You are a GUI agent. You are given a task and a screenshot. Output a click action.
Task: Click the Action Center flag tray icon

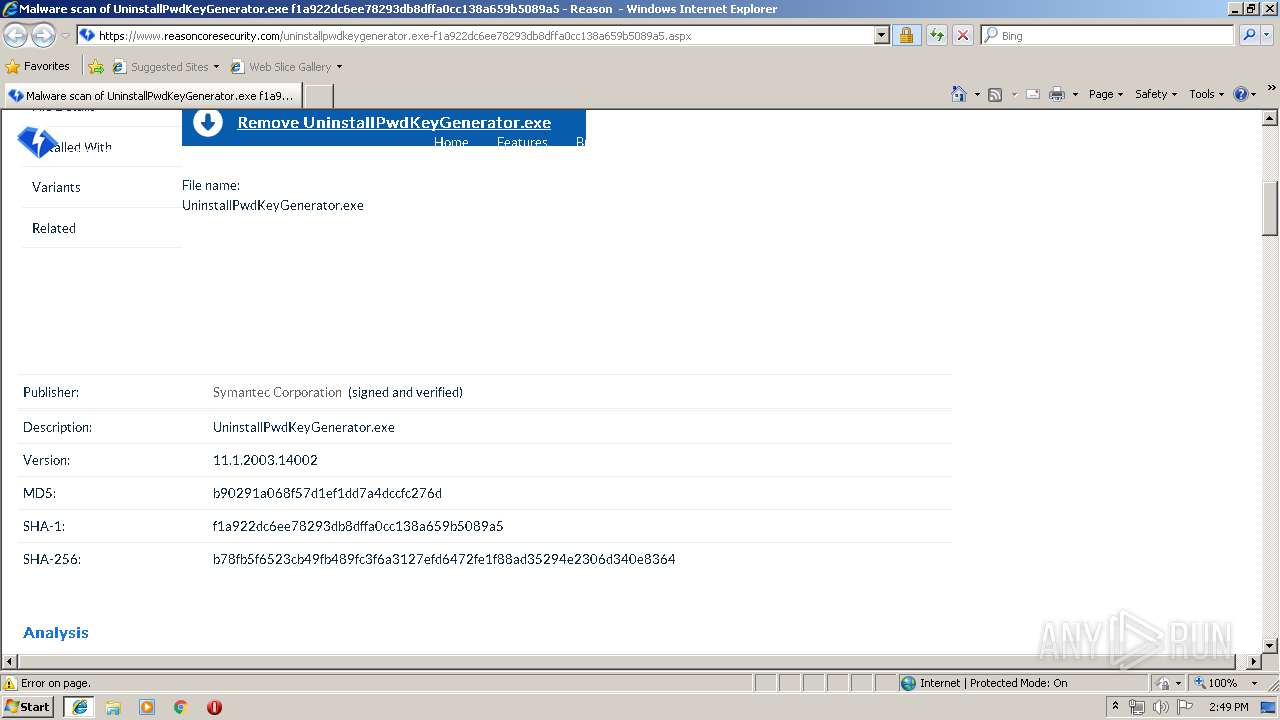click(x=1185, y=707)
